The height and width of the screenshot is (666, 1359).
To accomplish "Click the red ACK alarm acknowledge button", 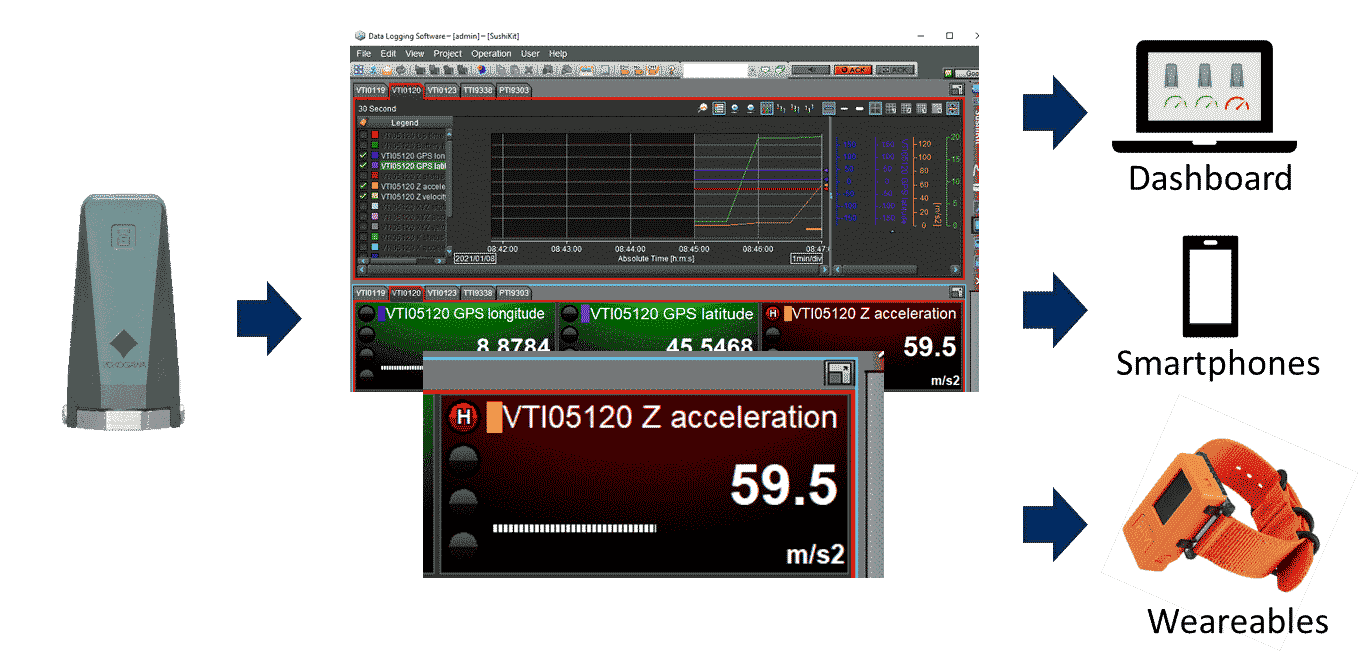I will 853,70.
